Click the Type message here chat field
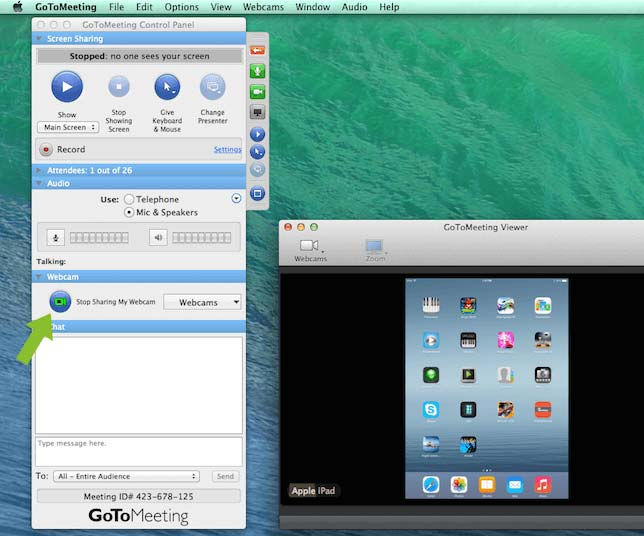 pyautogui.click(x=139, y=452)
